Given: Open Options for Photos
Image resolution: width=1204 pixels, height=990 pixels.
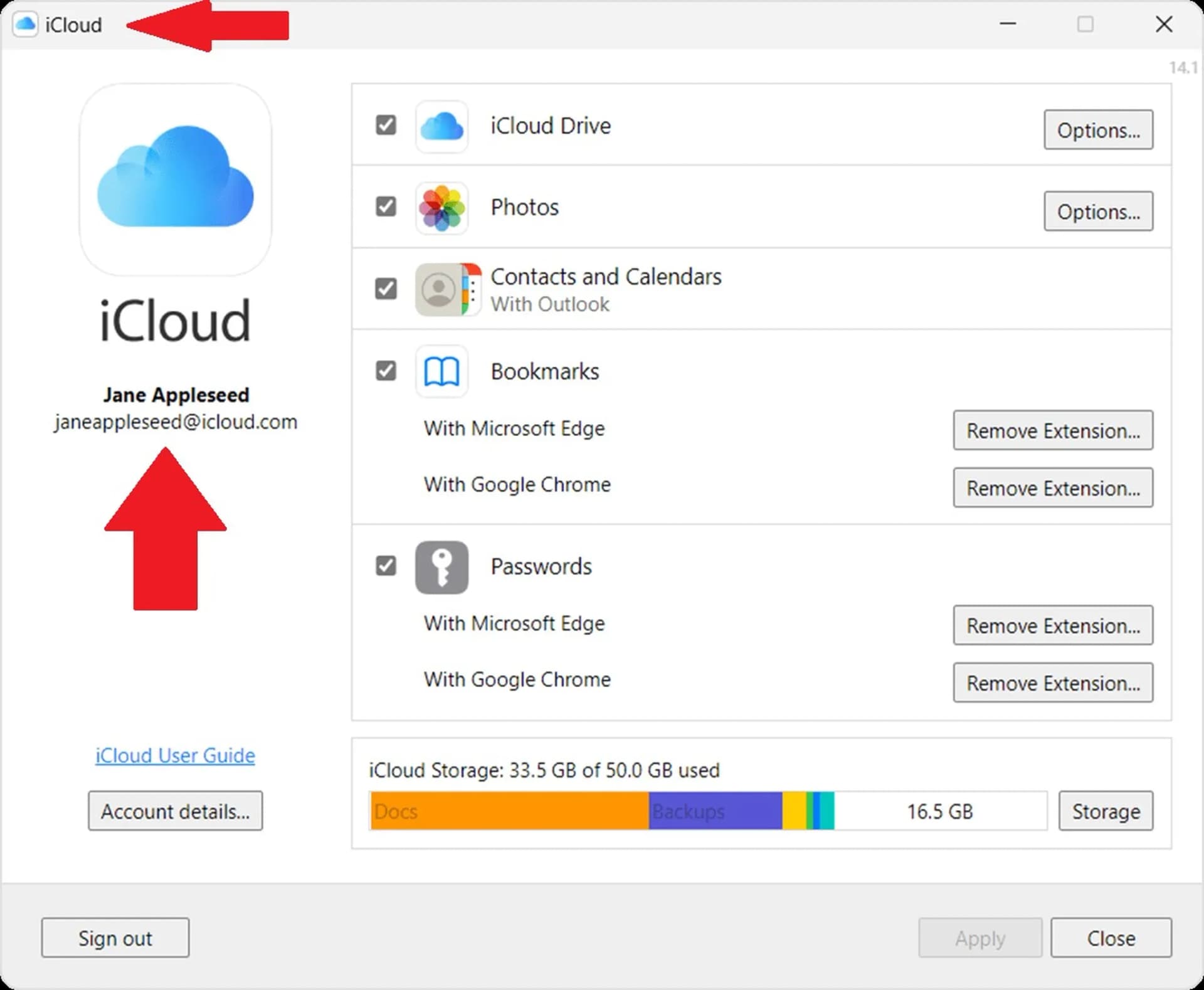Looking at the screenshot, I should (x=1097, y=211).
